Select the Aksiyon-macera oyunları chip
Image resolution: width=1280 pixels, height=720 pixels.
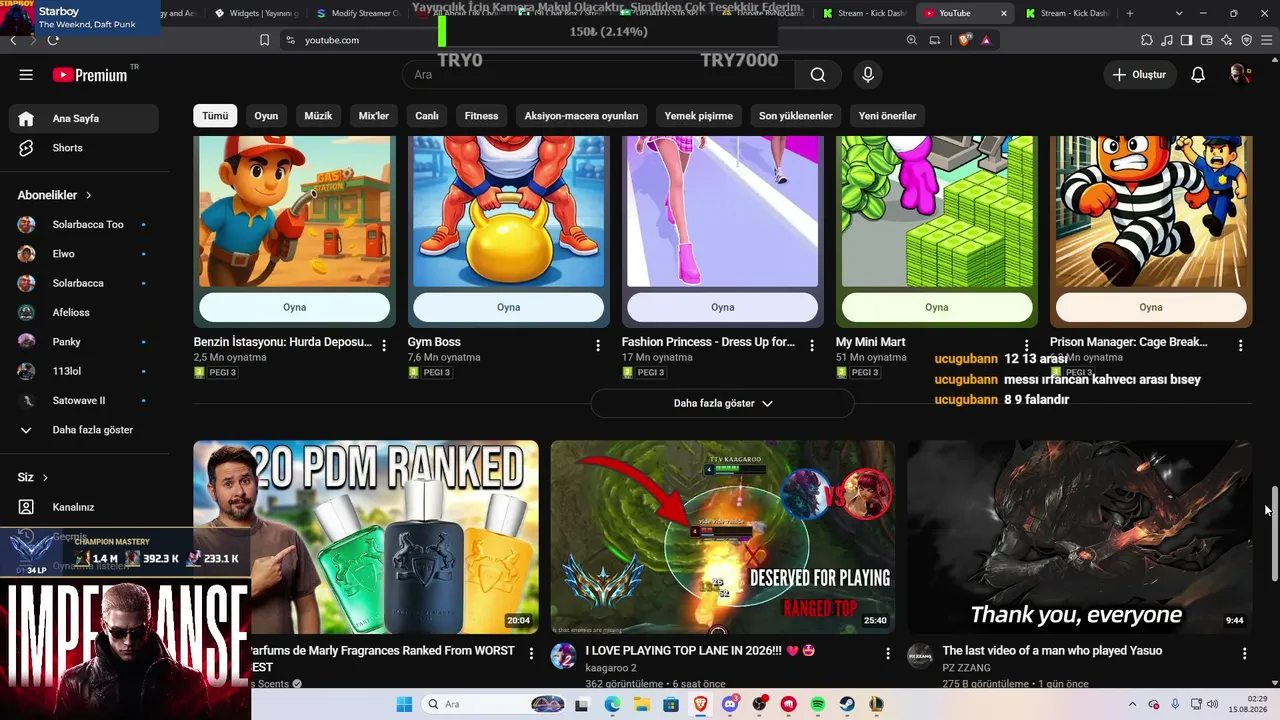tap(581, 116)
